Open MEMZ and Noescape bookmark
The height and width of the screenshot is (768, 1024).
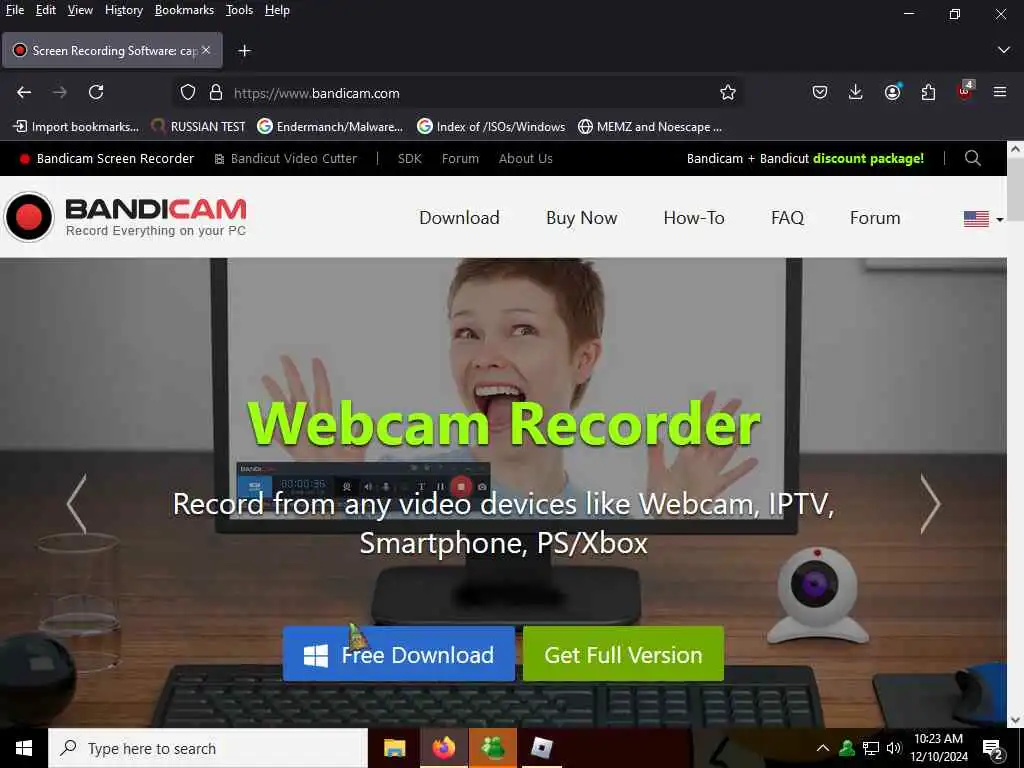650,127
